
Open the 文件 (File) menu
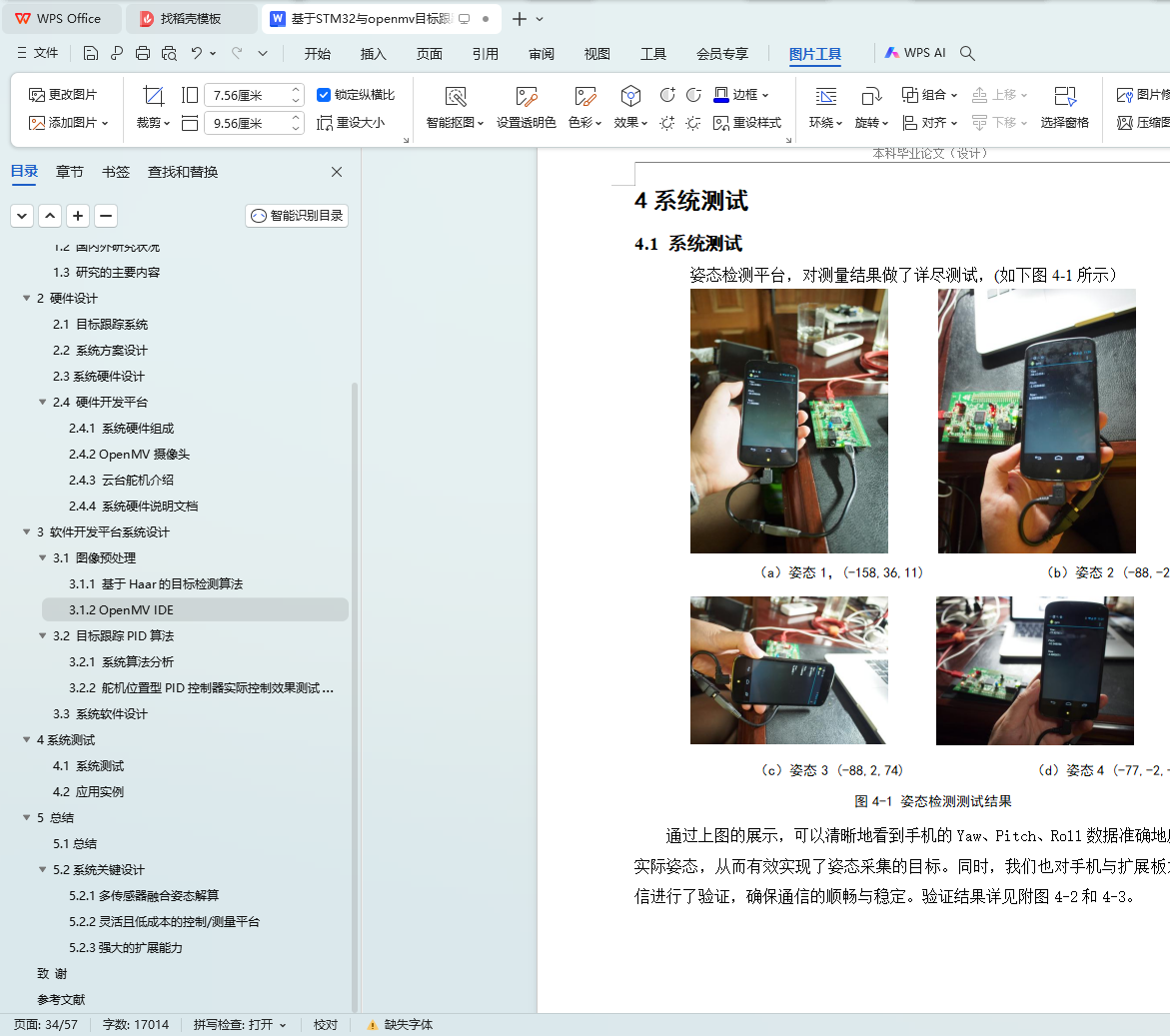(37, 53)
